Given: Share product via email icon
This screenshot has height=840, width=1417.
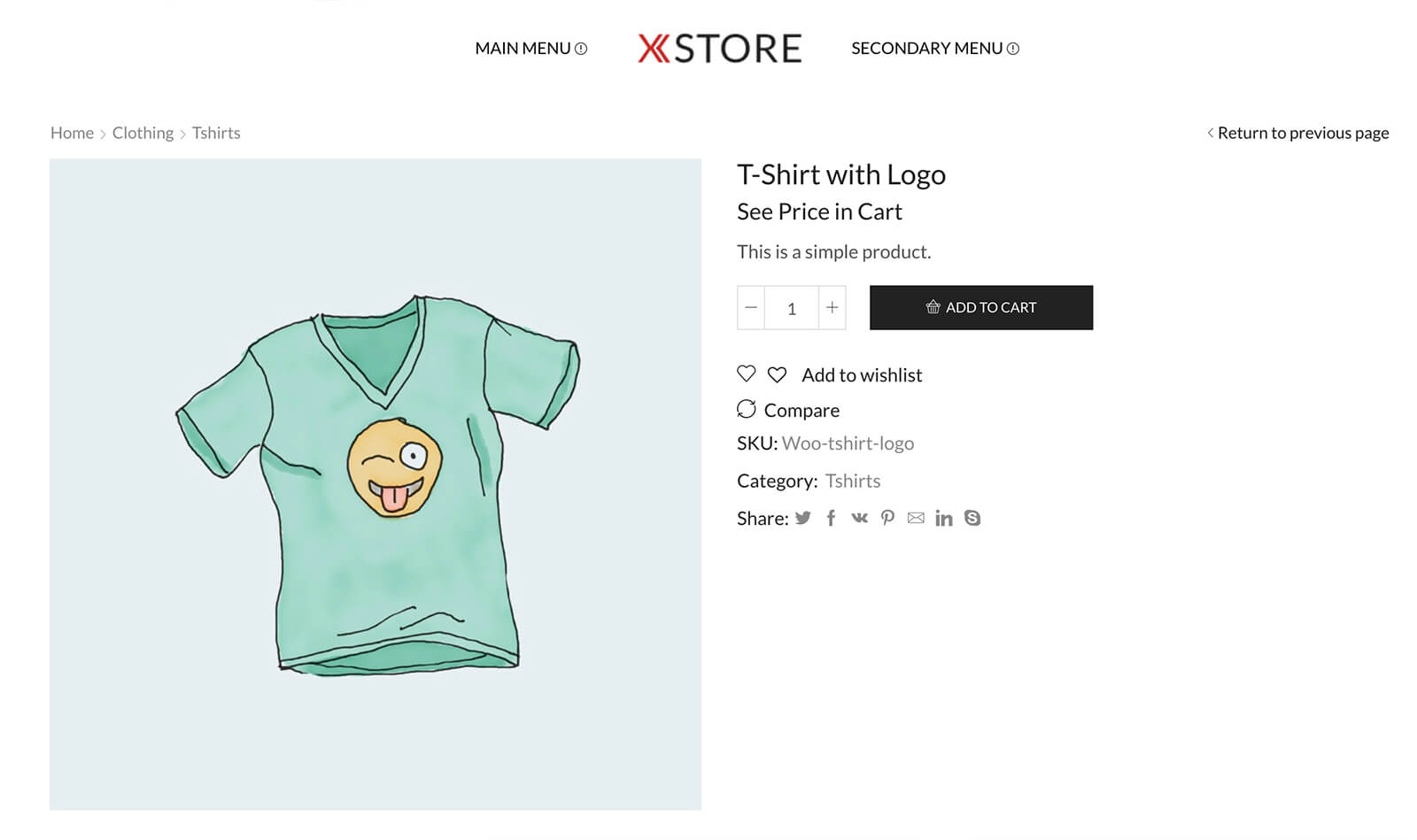Looking at the screenshot, I should click(916, 518).
